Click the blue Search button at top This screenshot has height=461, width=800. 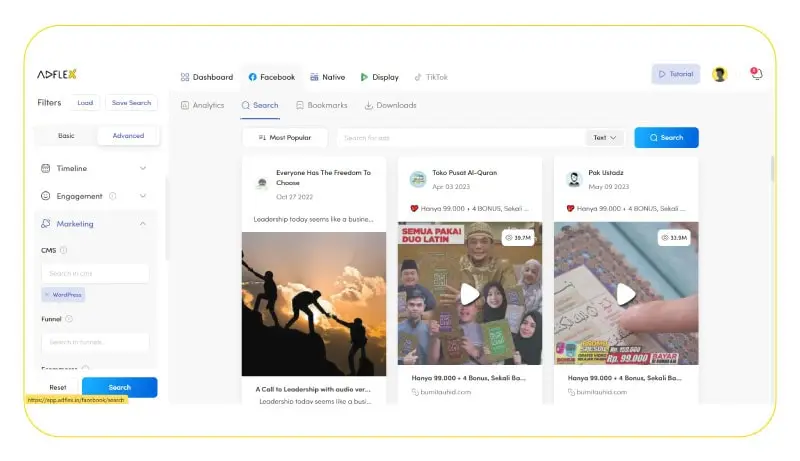pos(666,138)
